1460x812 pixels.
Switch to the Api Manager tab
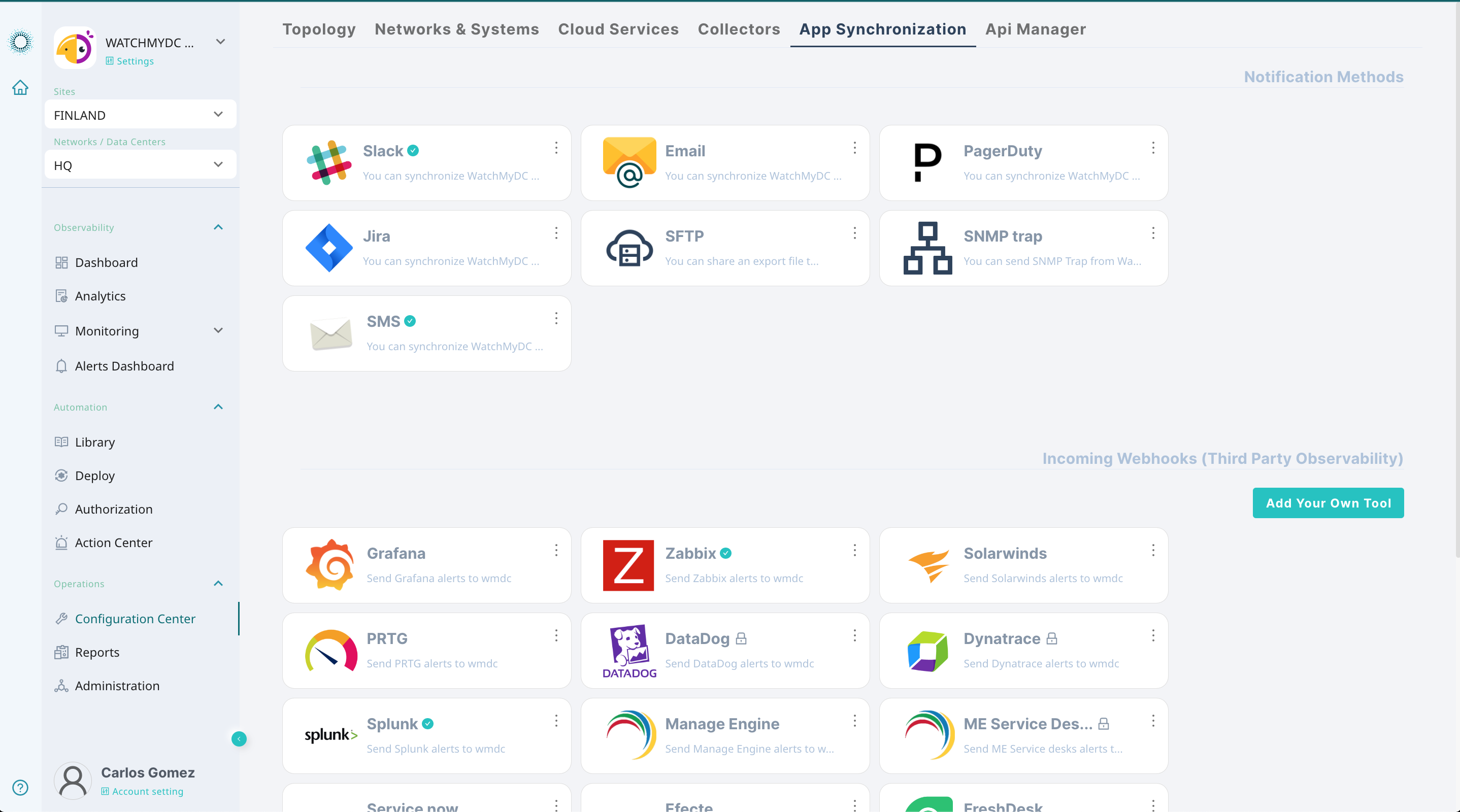[1036, 29]
